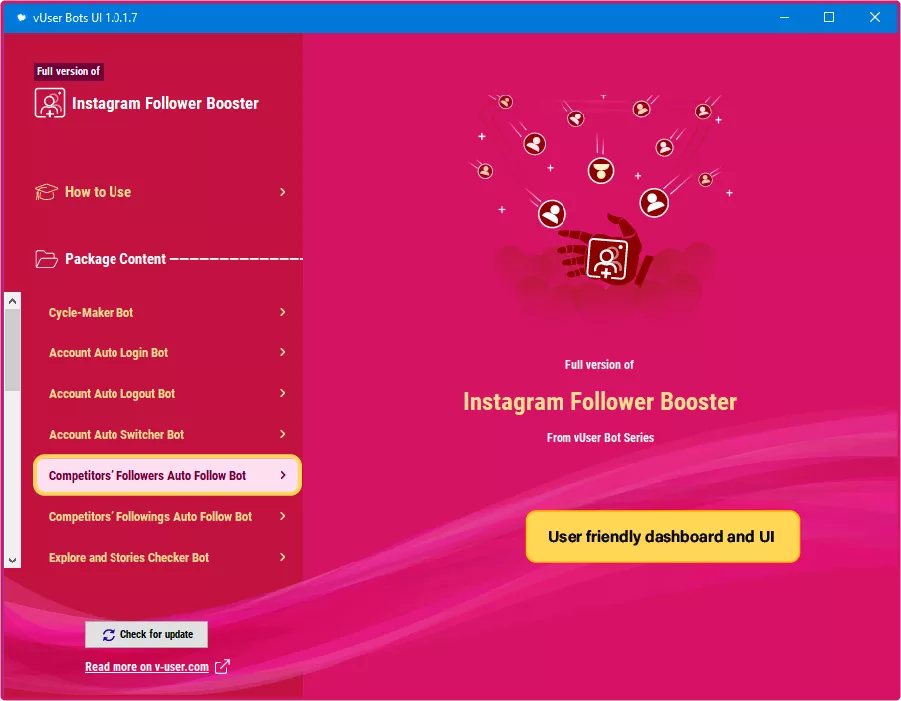Expand Competitors' Followers Auto Follow Bot arrow

[x=283, y=475]
